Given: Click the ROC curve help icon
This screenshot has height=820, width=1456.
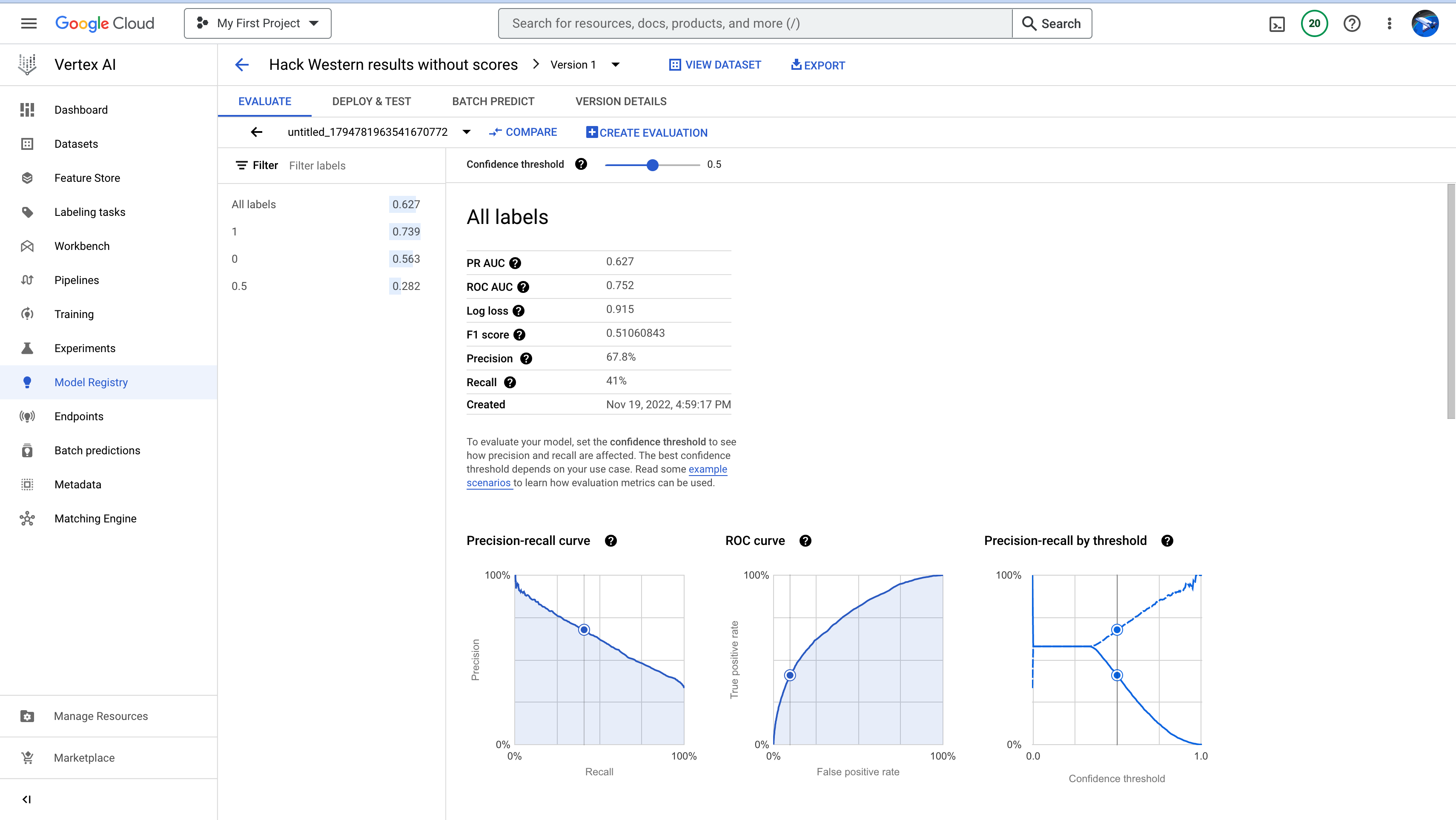Looking at the screenshot, I should pos(805,541).
